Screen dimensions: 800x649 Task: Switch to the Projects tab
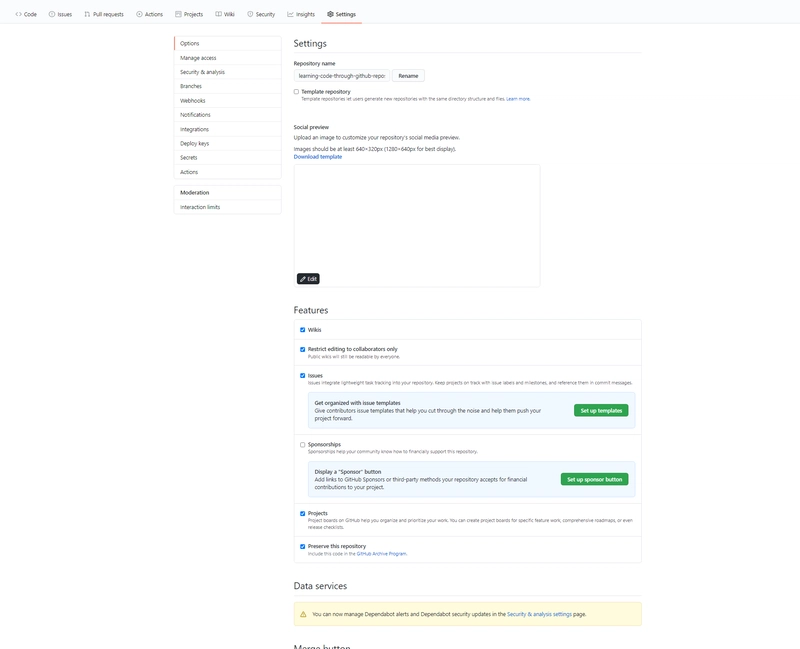(x=189, y=14)
